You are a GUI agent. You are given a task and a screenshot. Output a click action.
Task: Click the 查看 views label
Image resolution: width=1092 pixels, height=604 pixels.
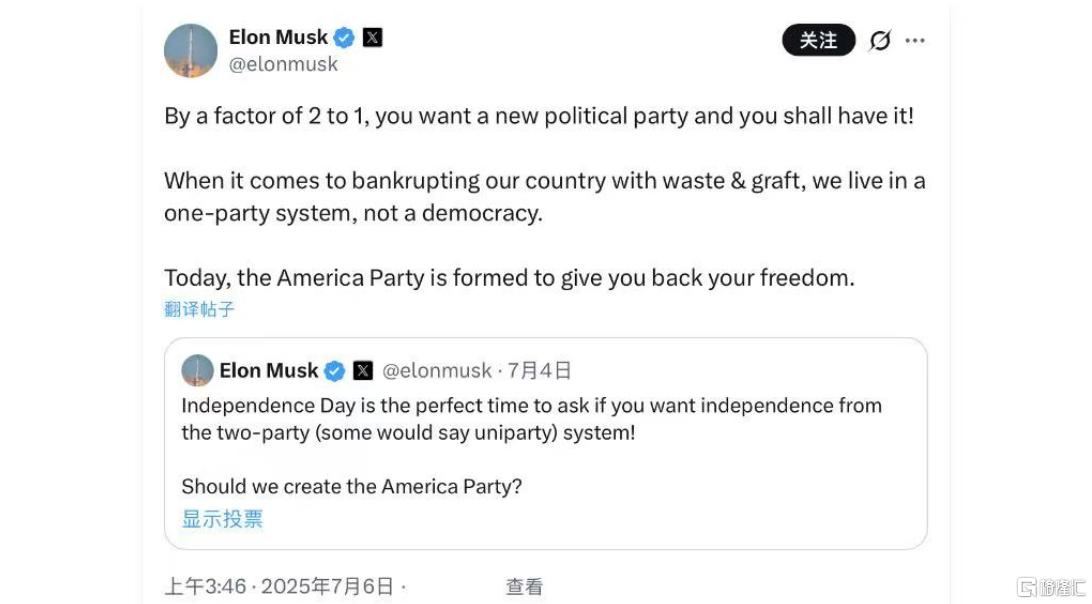click(524, 587)
